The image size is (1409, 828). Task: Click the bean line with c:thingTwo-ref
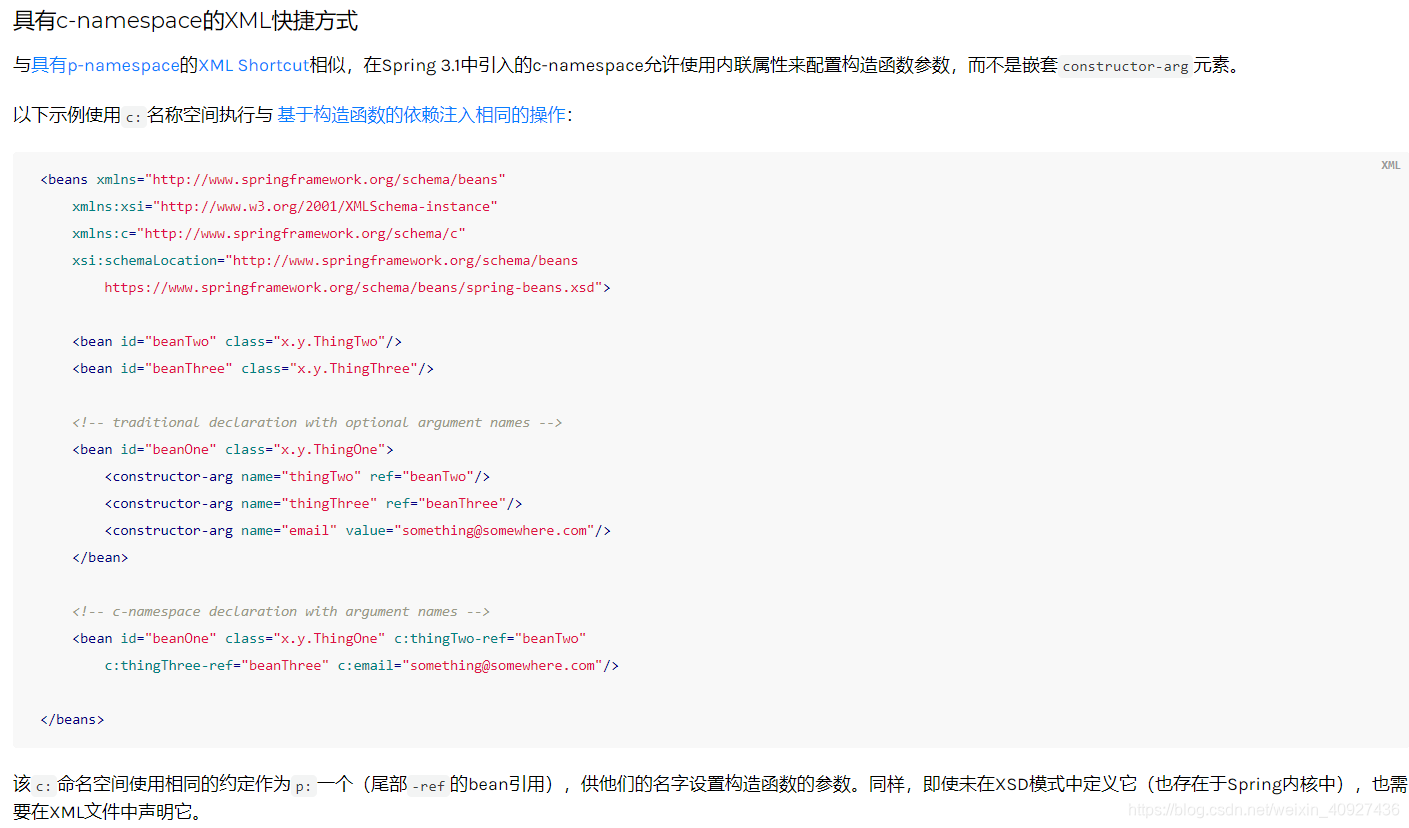[x=329, y=639]
